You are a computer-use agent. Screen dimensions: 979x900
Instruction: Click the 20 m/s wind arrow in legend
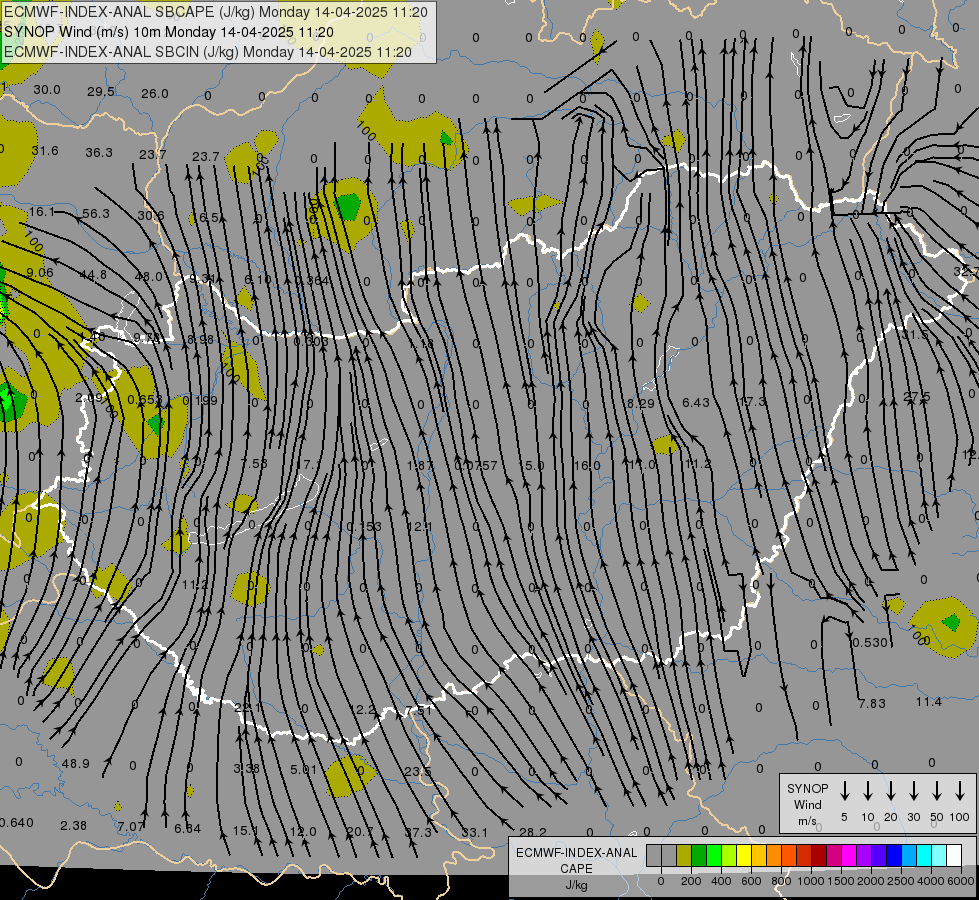pos(891,791)
